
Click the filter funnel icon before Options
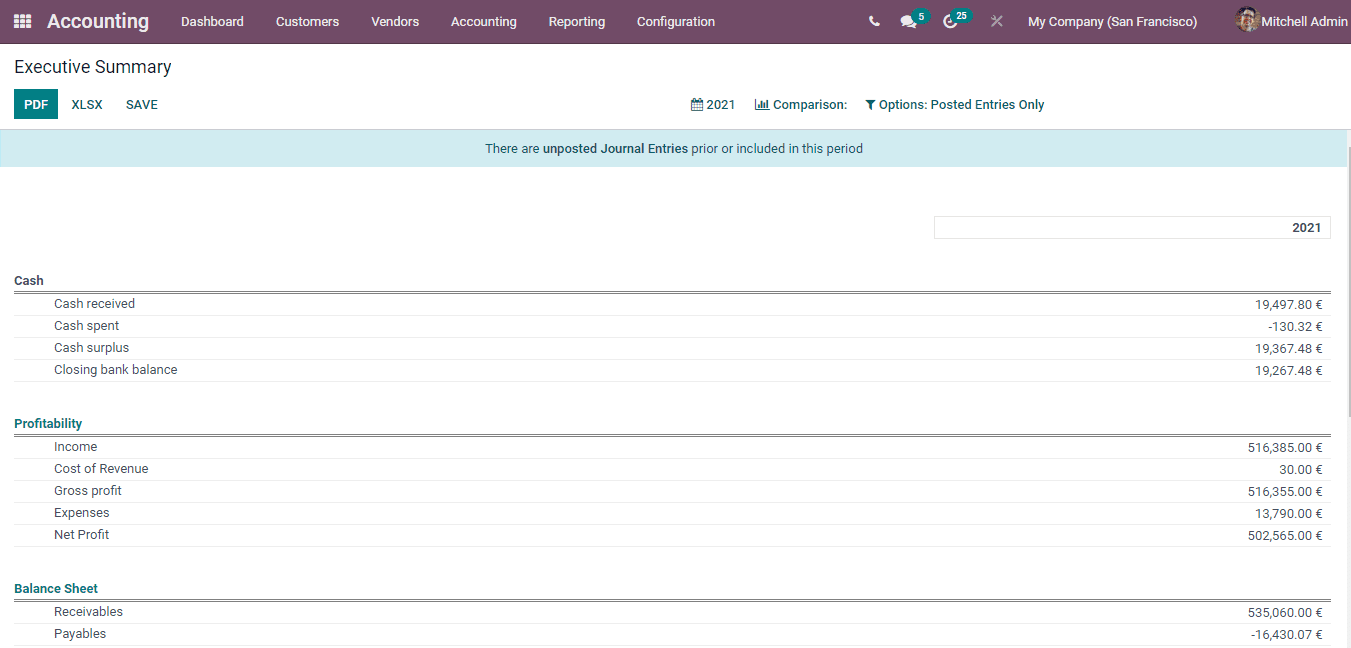click(870, 104)
